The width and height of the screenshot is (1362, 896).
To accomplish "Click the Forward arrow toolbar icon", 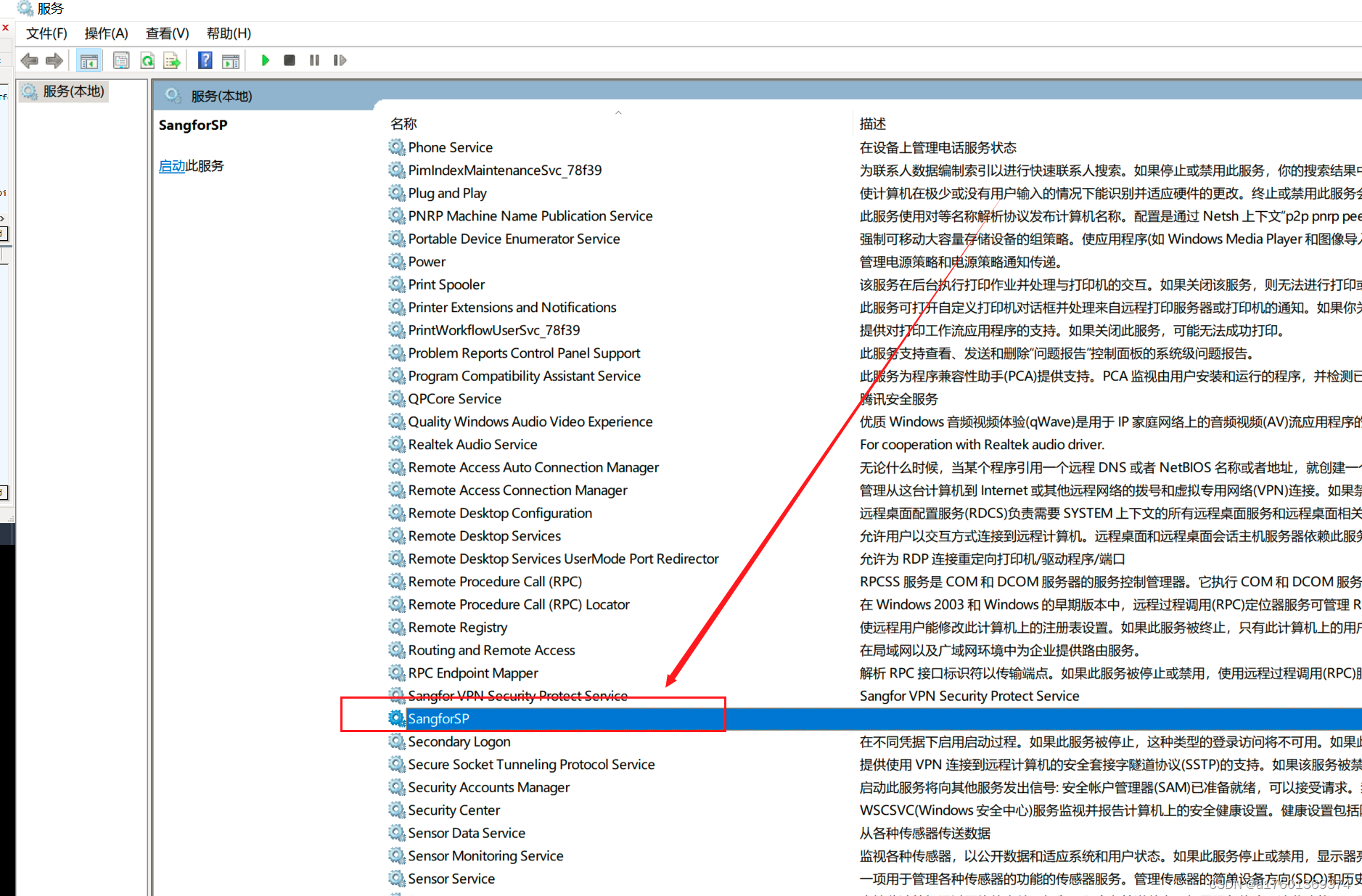I will (54, 61).
